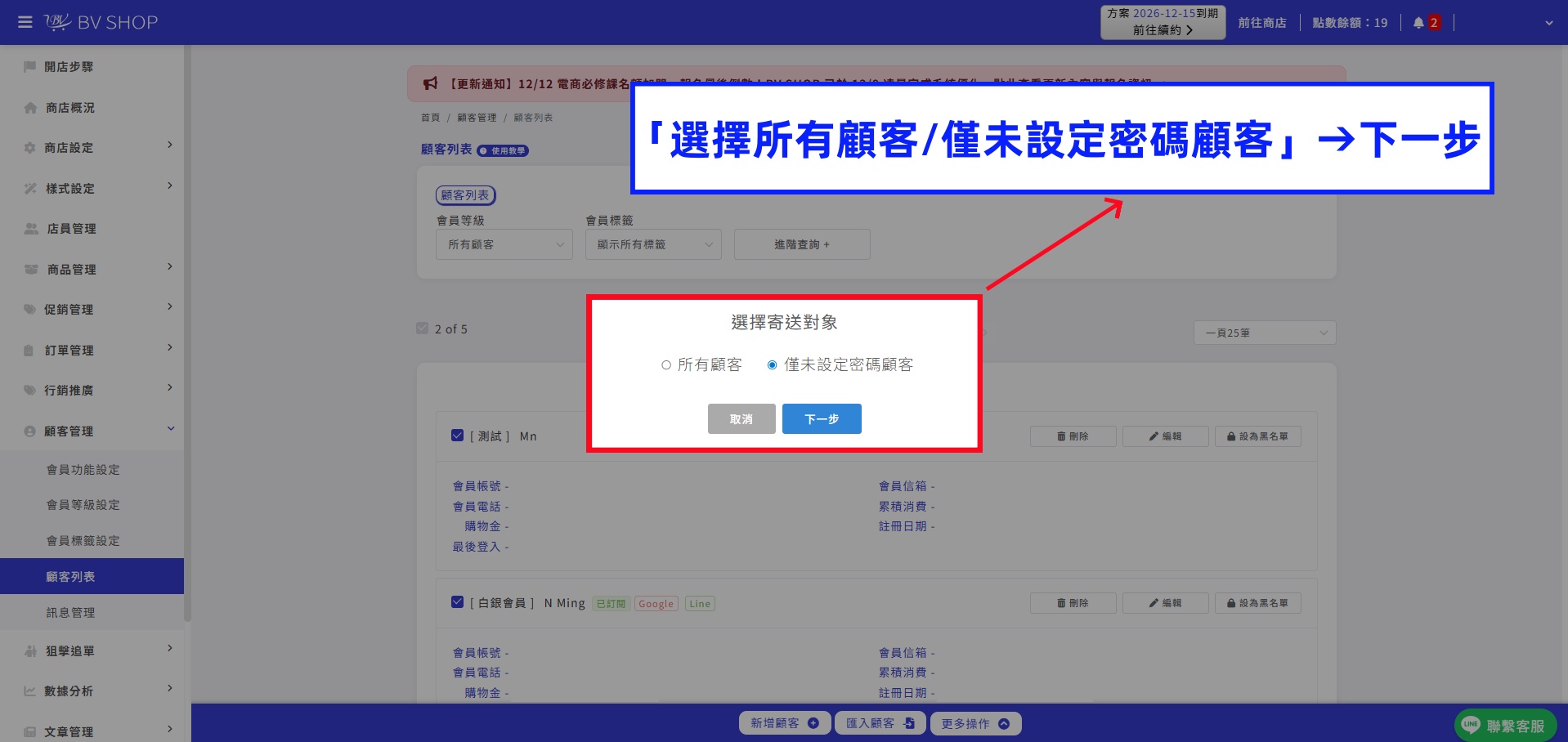Click the 前往商店 link
This screenshot has height=742, width=1568.
pos(1262,23)
